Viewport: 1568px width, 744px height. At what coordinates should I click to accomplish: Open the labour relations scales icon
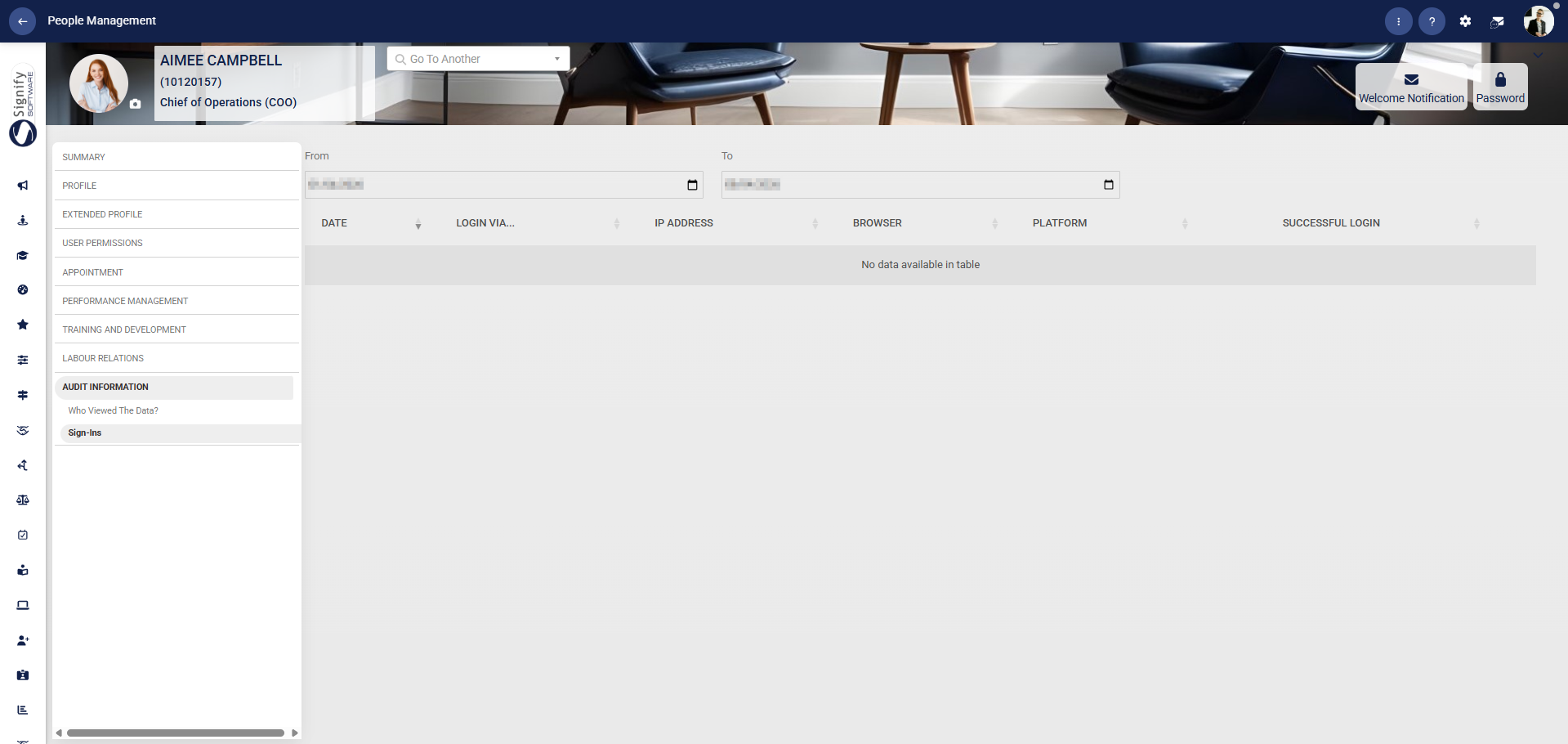click(22, 500)
